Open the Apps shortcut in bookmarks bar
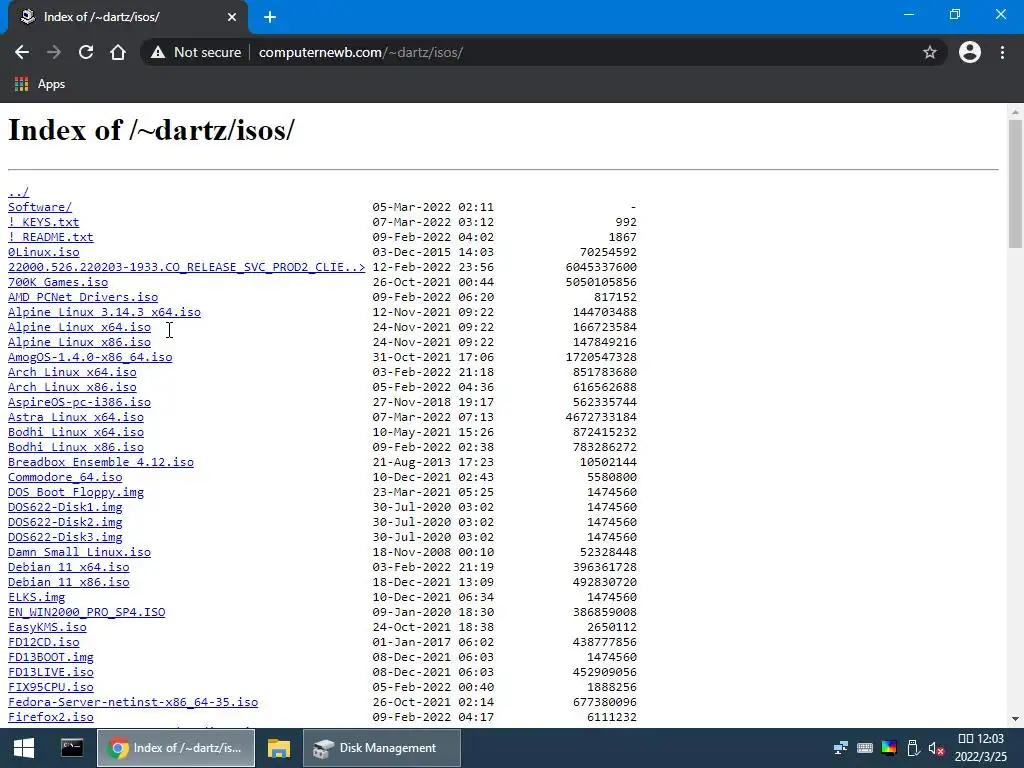The height and width of the screenshot is (768, 1024). (x=40, y=84)
